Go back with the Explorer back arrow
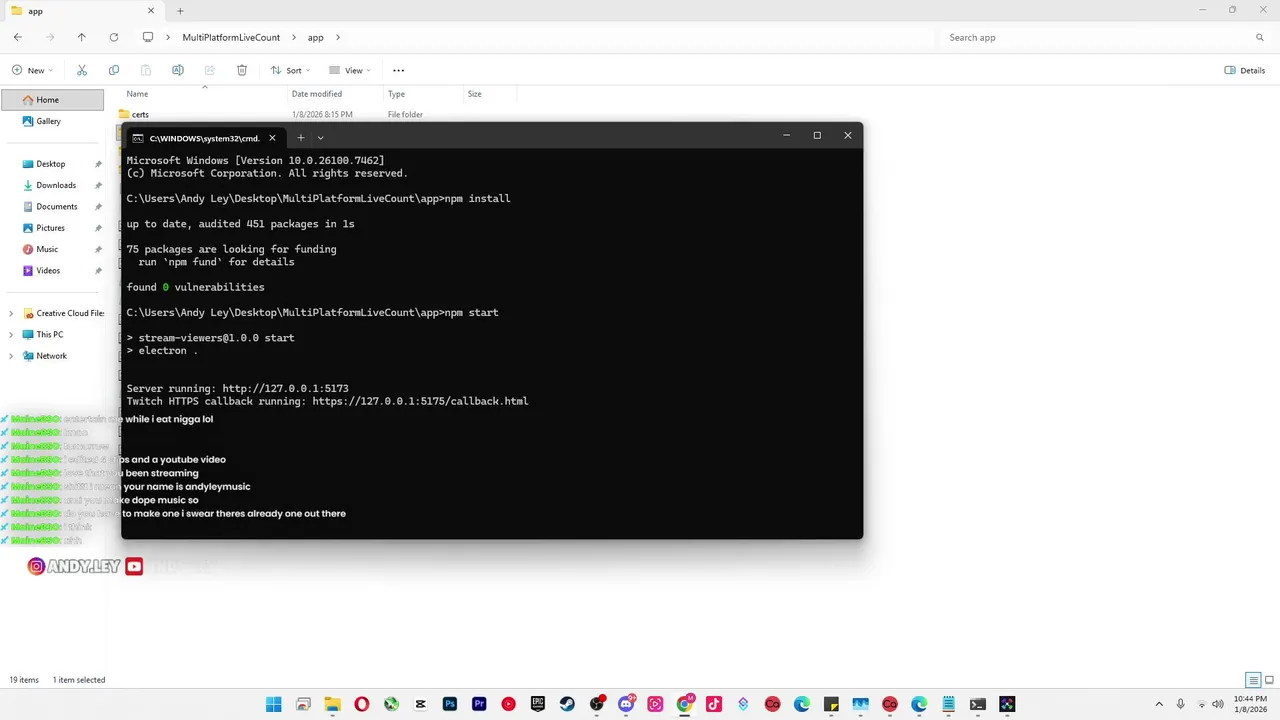1280x720 pixels. coord(18,37)
